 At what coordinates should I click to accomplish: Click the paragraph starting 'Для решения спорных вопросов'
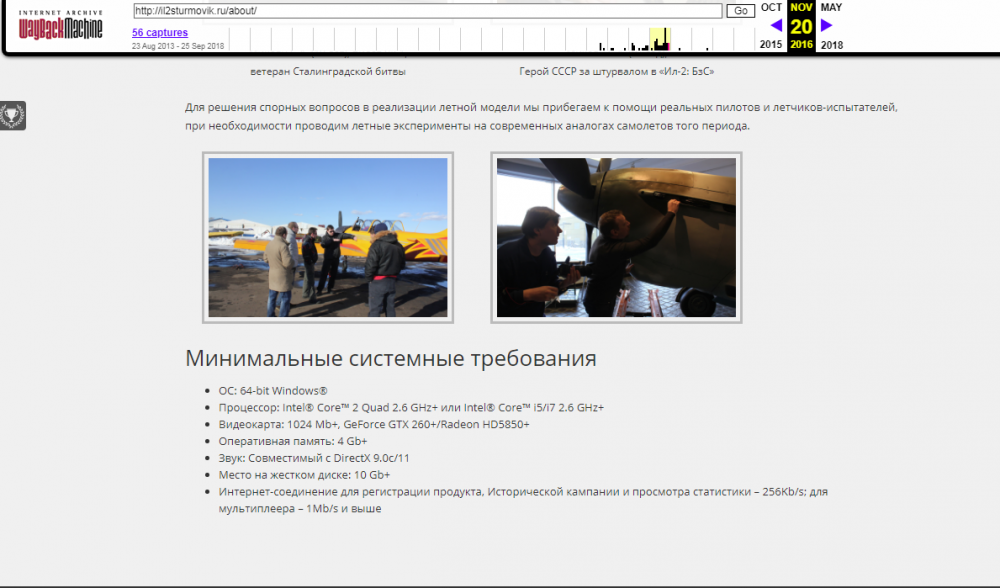(541, 117)
